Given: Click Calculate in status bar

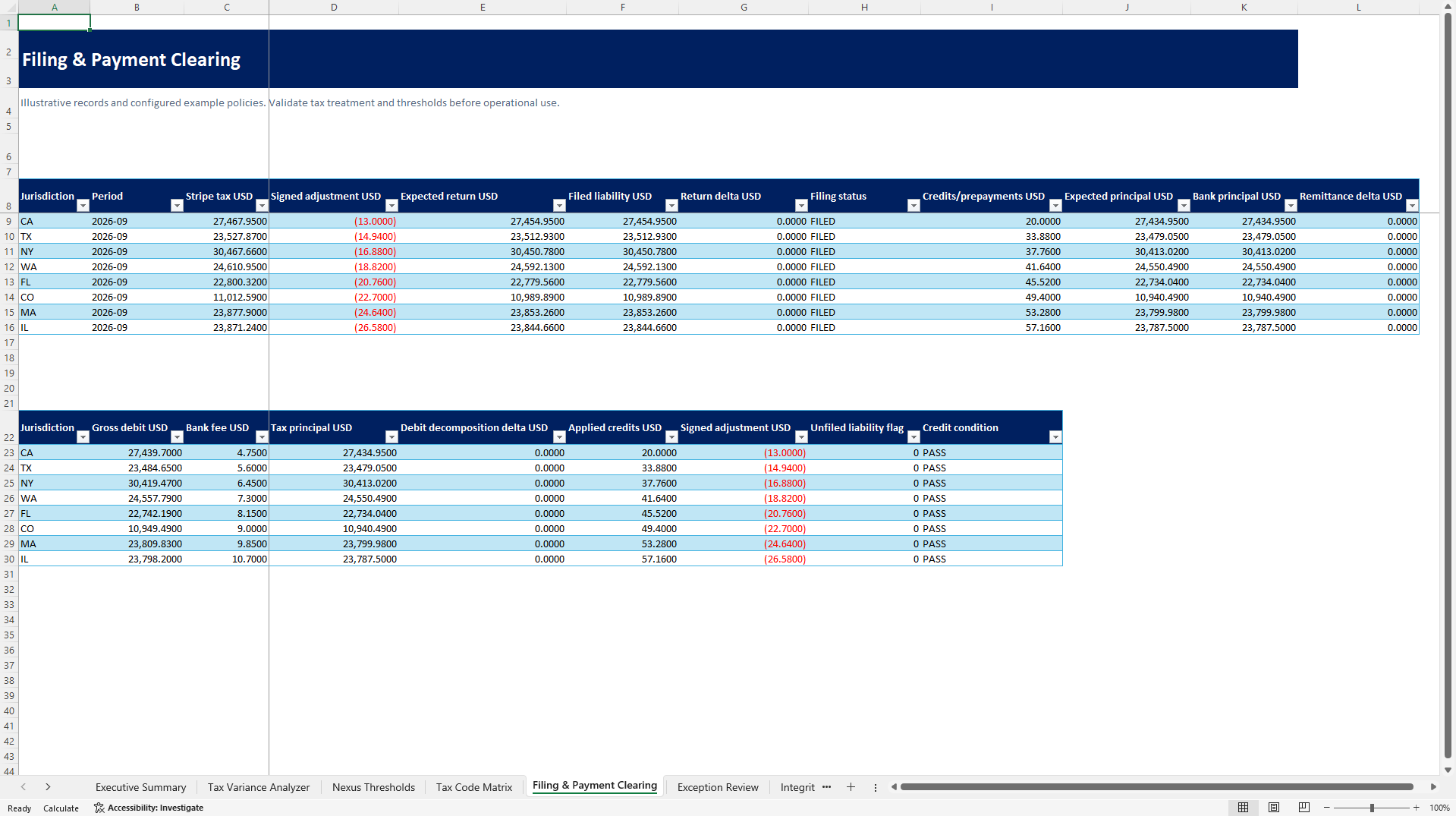Looking at the screenshot, I should tap(61, 808).
